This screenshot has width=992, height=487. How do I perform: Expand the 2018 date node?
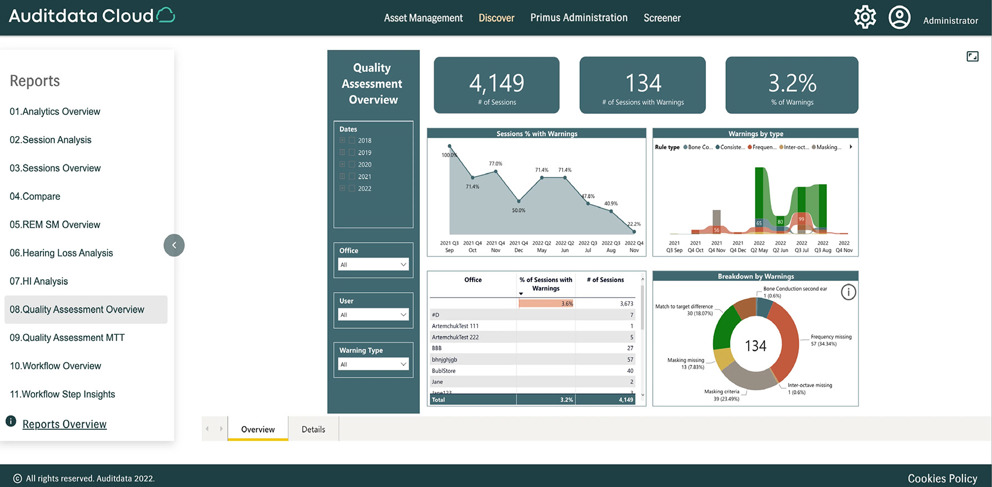[342, 140]
